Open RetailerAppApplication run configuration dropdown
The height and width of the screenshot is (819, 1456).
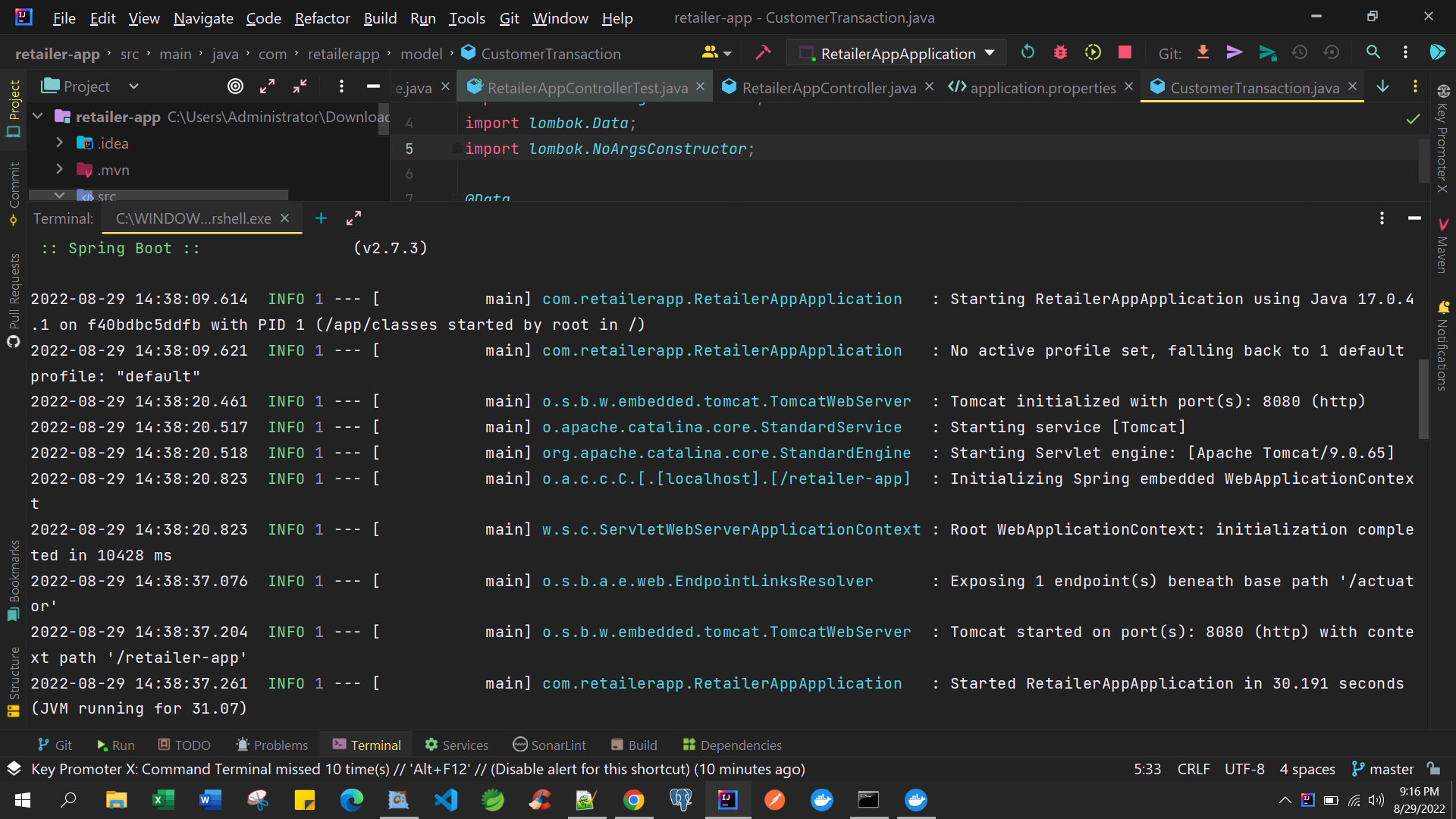897,53
